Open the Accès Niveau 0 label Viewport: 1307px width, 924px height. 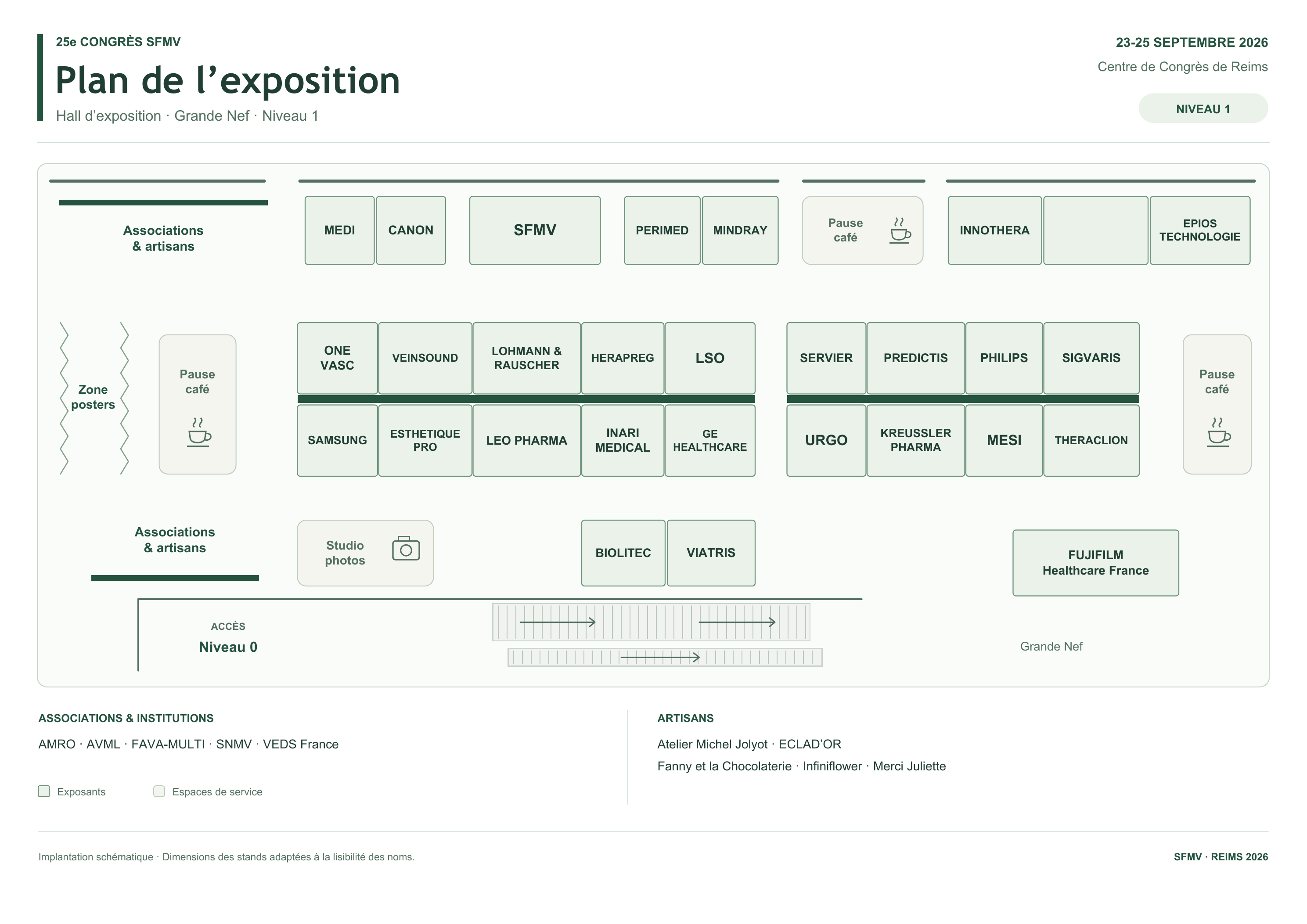click(x=228, y=638)
